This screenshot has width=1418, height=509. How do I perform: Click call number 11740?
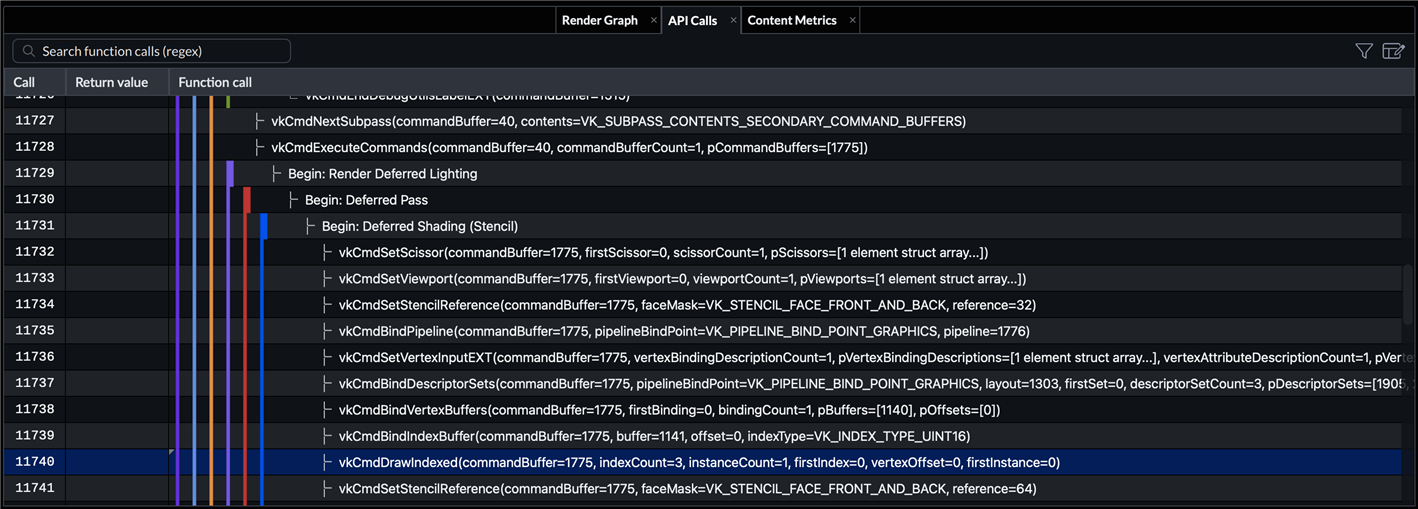[x=34, y=462]
